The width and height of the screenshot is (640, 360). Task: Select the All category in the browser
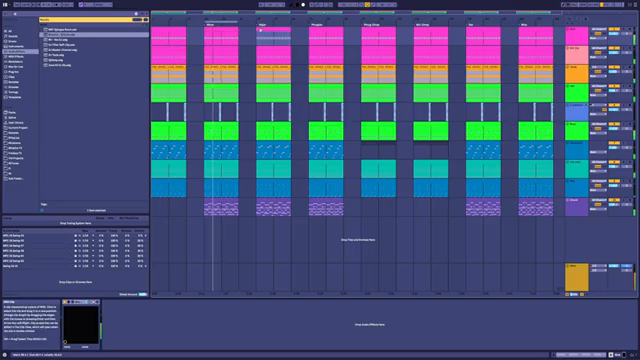point(10,31)
